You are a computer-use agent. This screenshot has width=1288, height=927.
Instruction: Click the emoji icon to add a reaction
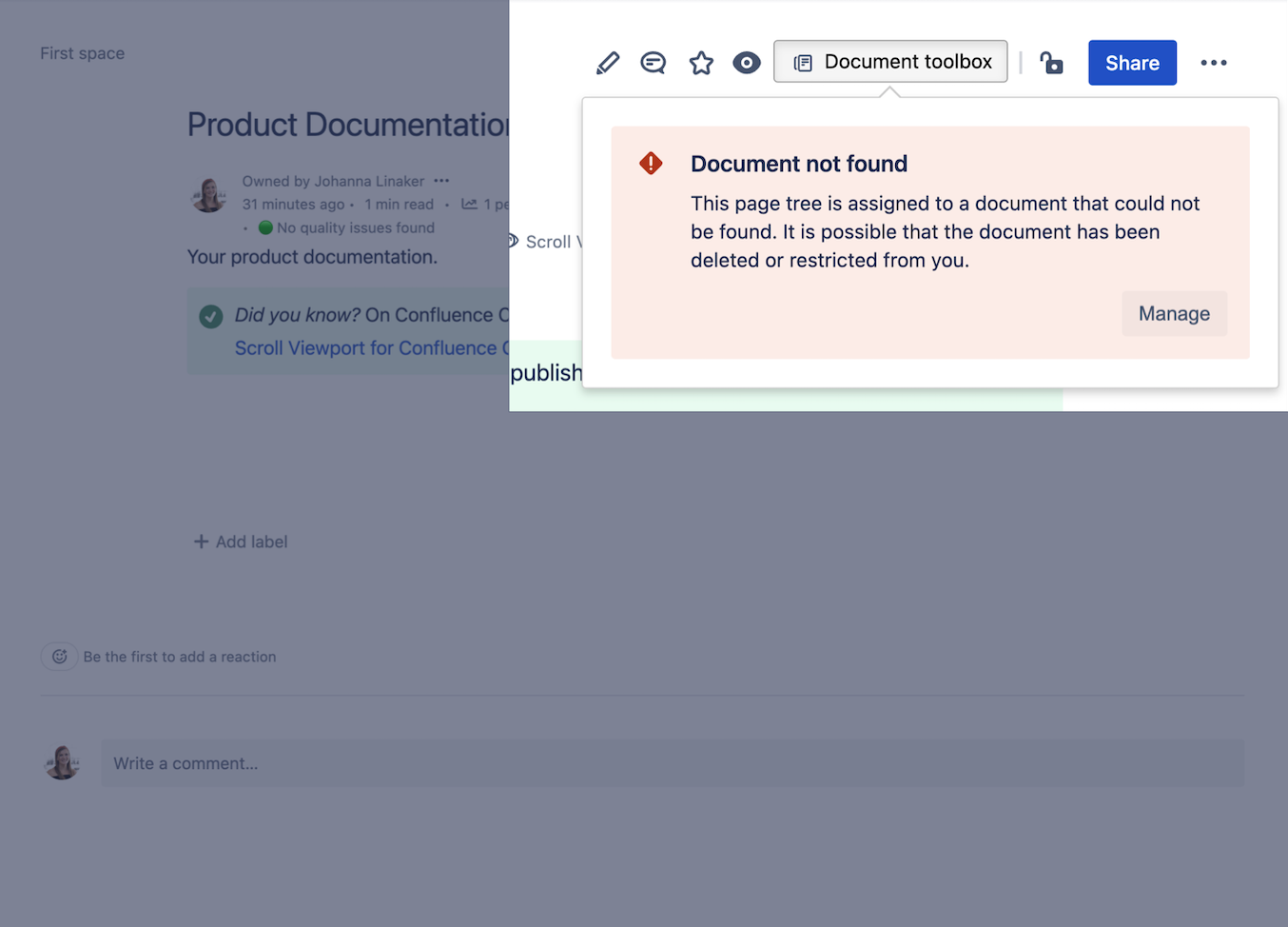click(x=59, y=656)
